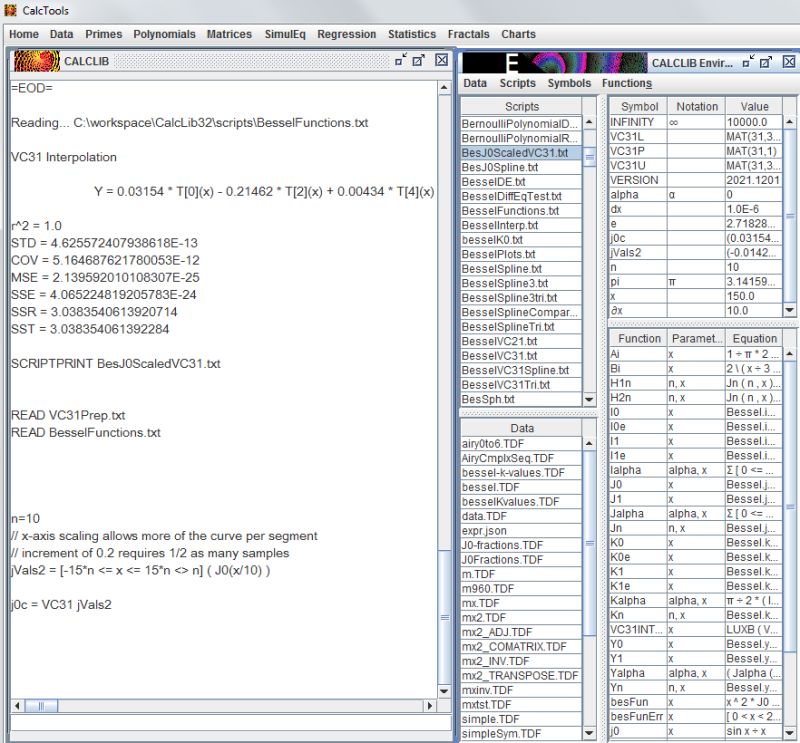Select airy0to6.TDF data file
The width and height of the screenshot is (800, 743).
pyautogui.click(x=521, y=443)
